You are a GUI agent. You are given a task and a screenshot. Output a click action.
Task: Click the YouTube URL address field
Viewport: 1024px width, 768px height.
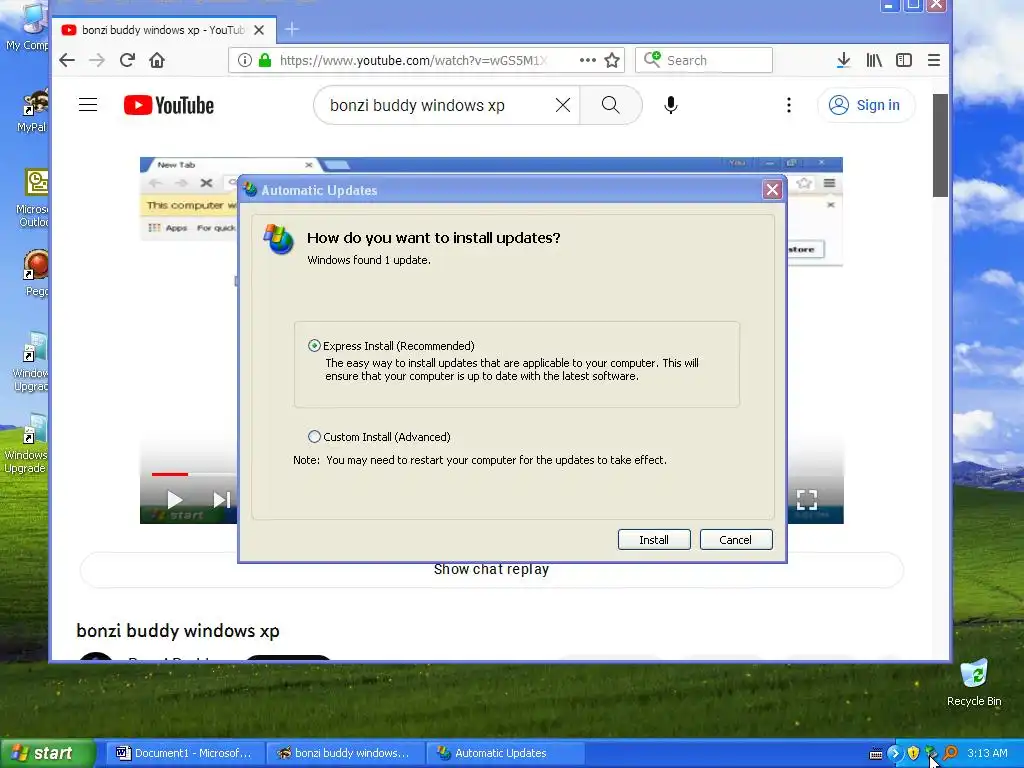click(x=413, y=60)
